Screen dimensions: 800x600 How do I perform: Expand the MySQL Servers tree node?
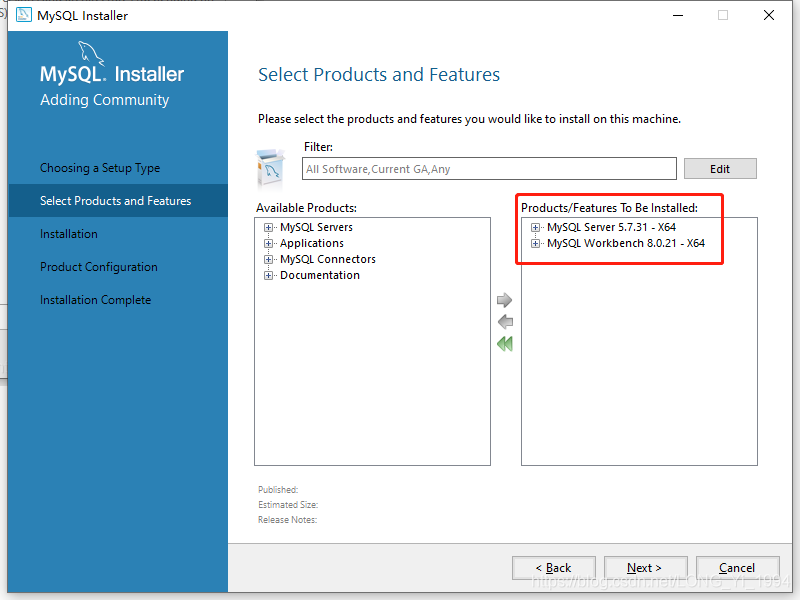point(268,228)
